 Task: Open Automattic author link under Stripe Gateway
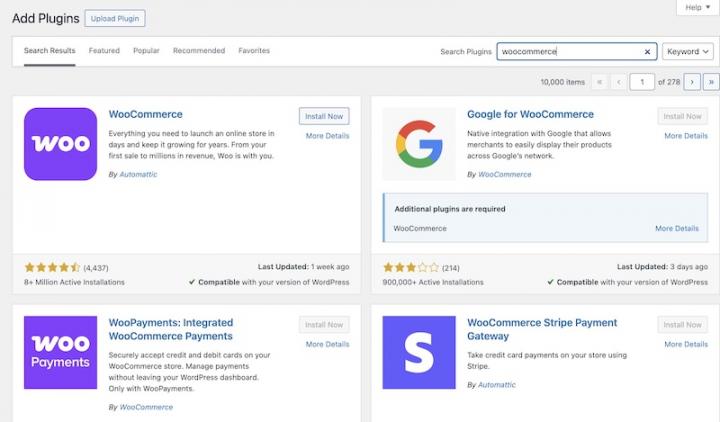tap(497, 385)
